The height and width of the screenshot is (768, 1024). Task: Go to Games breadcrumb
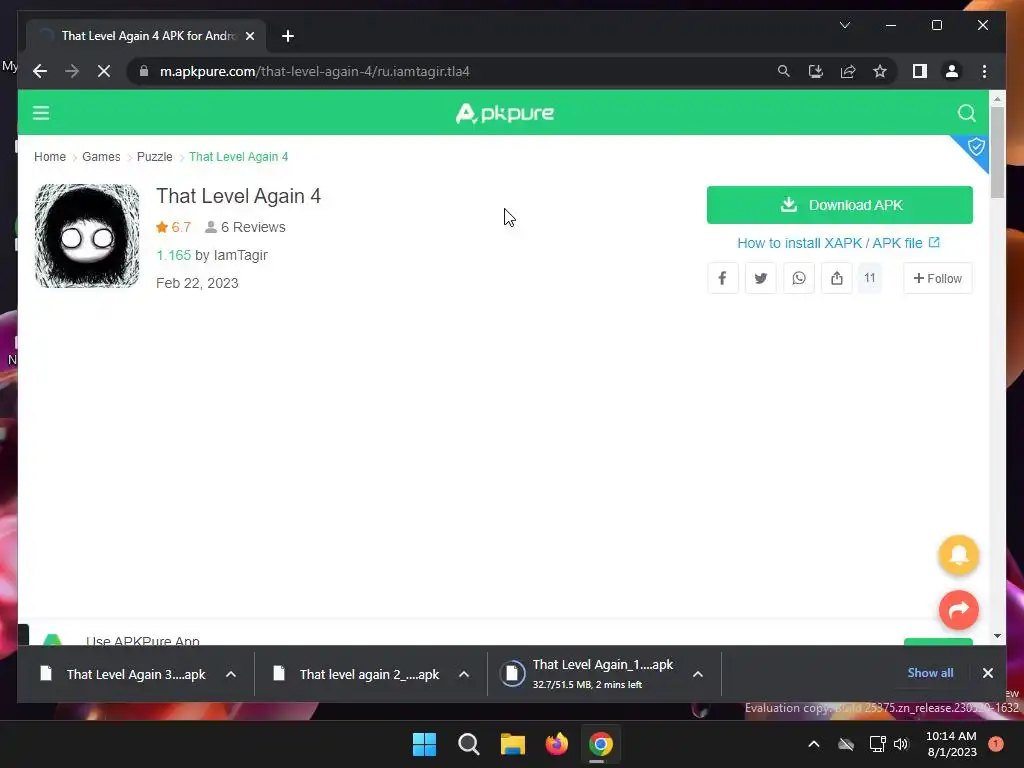point(101,157)
